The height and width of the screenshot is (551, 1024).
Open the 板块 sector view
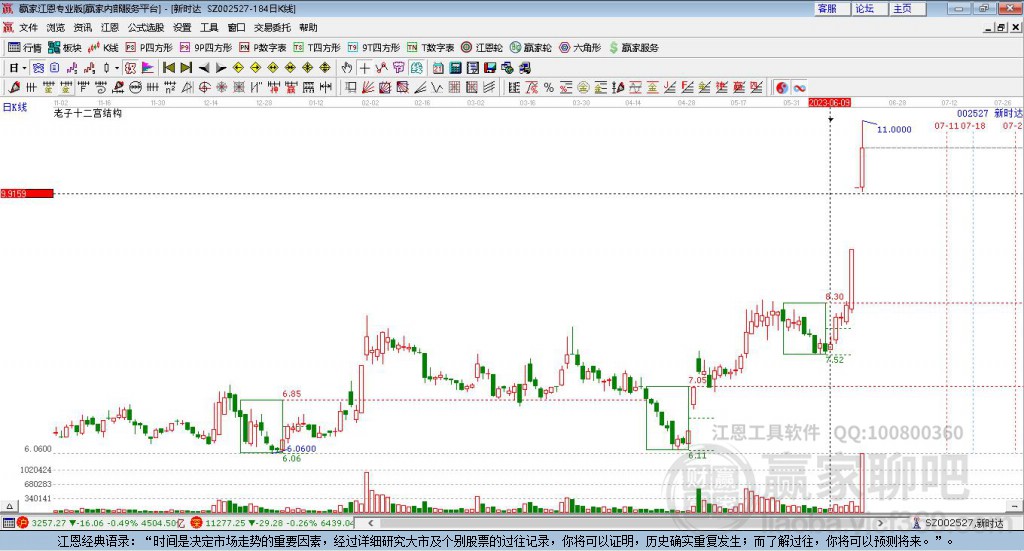pos(64,48)
